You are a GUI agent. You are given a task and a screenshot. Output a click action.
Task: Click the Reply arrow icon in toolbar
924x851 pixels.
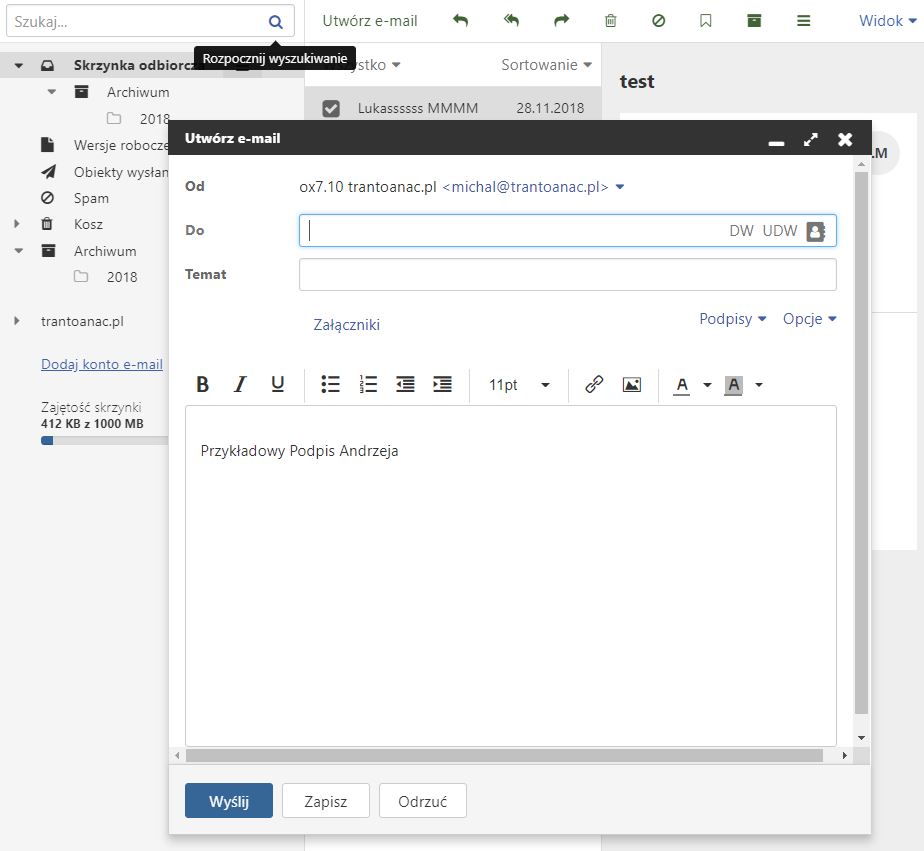click(x=460, y=21)
